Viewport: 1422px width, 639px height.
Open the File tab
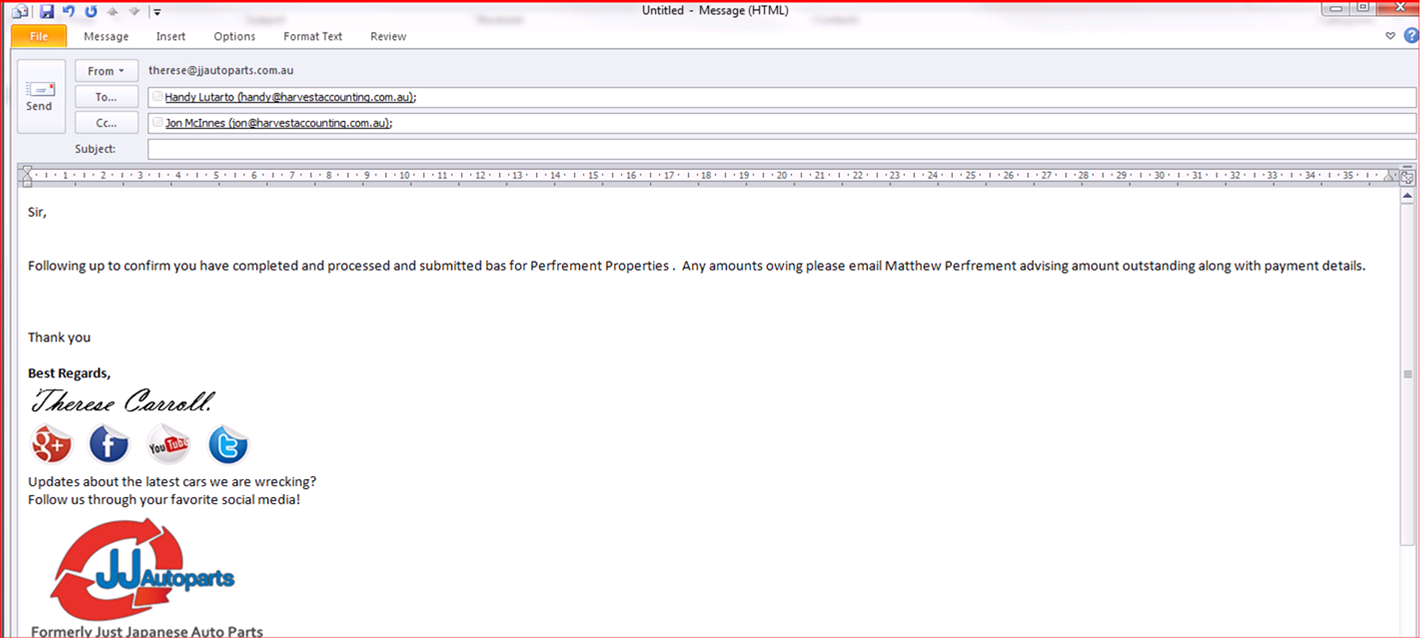tap(39, 36)
